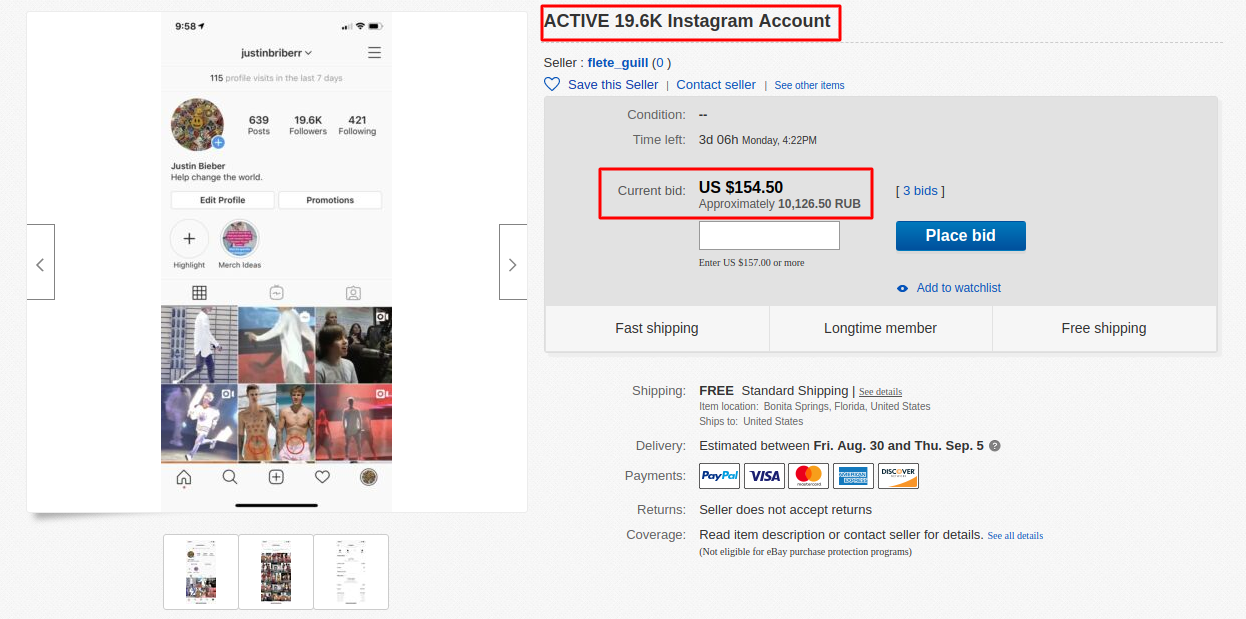Click the 115 profile visits line in the photo
Viewport: 1246px width, 619px height.
pos(276,78)
